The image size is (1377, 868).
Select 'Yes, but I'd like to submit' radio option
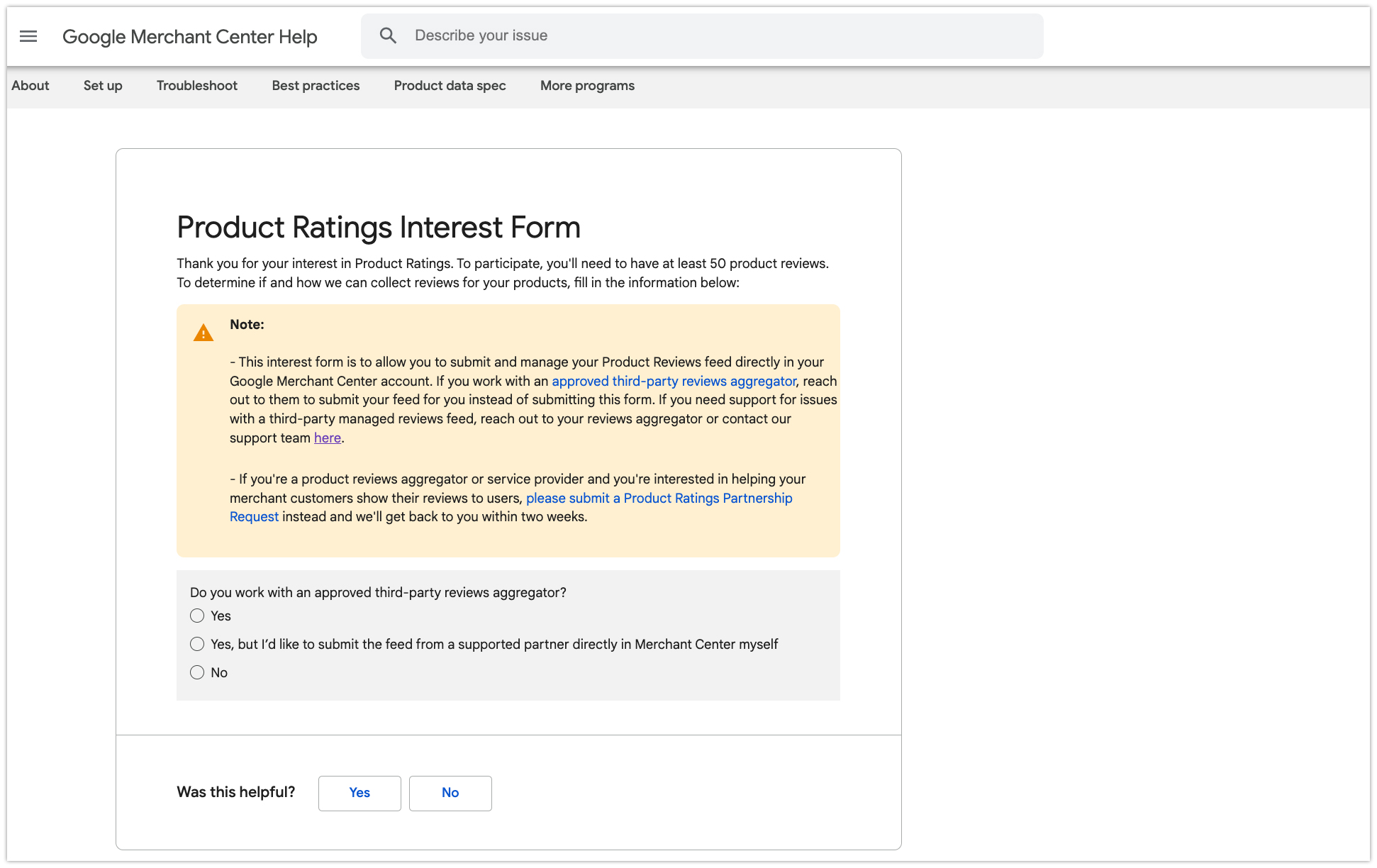pos(197,644)
